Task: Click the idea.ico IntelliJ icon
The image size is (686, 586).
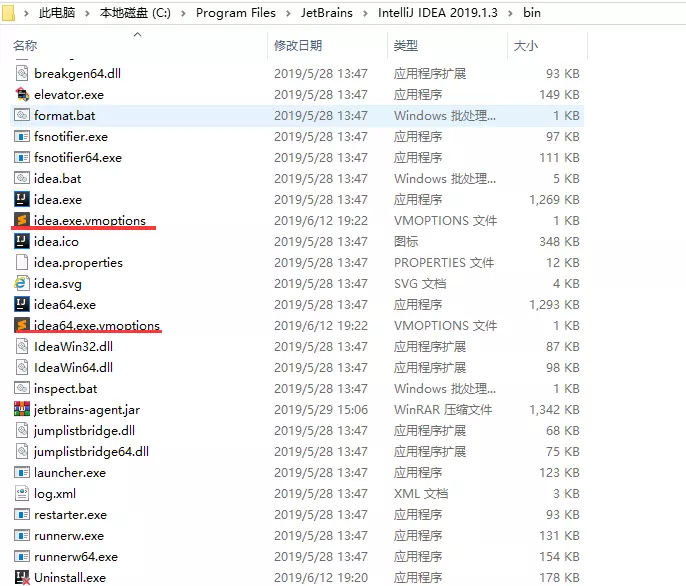Action: (22, 241)
